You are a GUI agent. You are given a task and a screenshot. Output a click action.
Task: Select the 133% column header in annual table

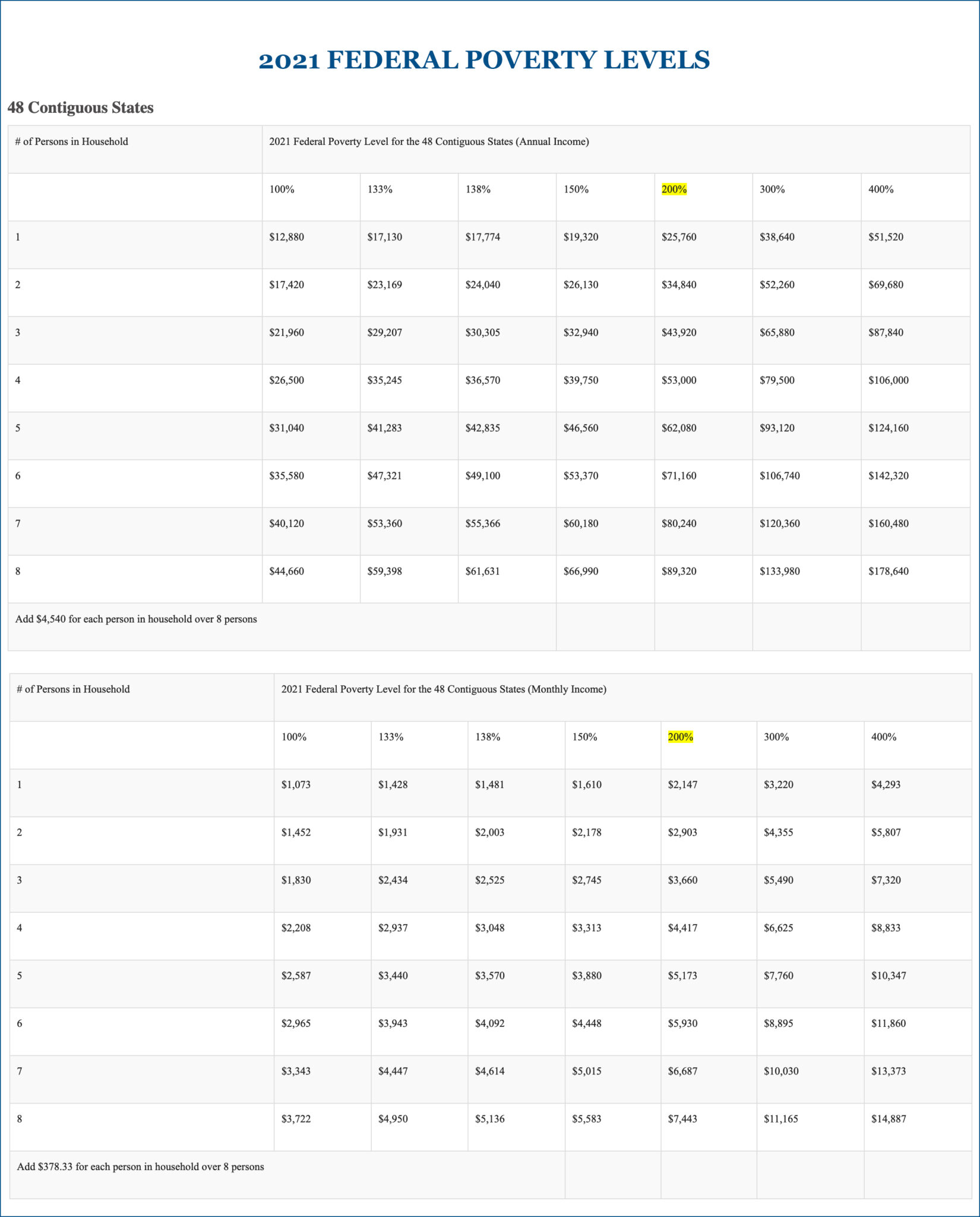pyautogui.click(x=380, y=190)
